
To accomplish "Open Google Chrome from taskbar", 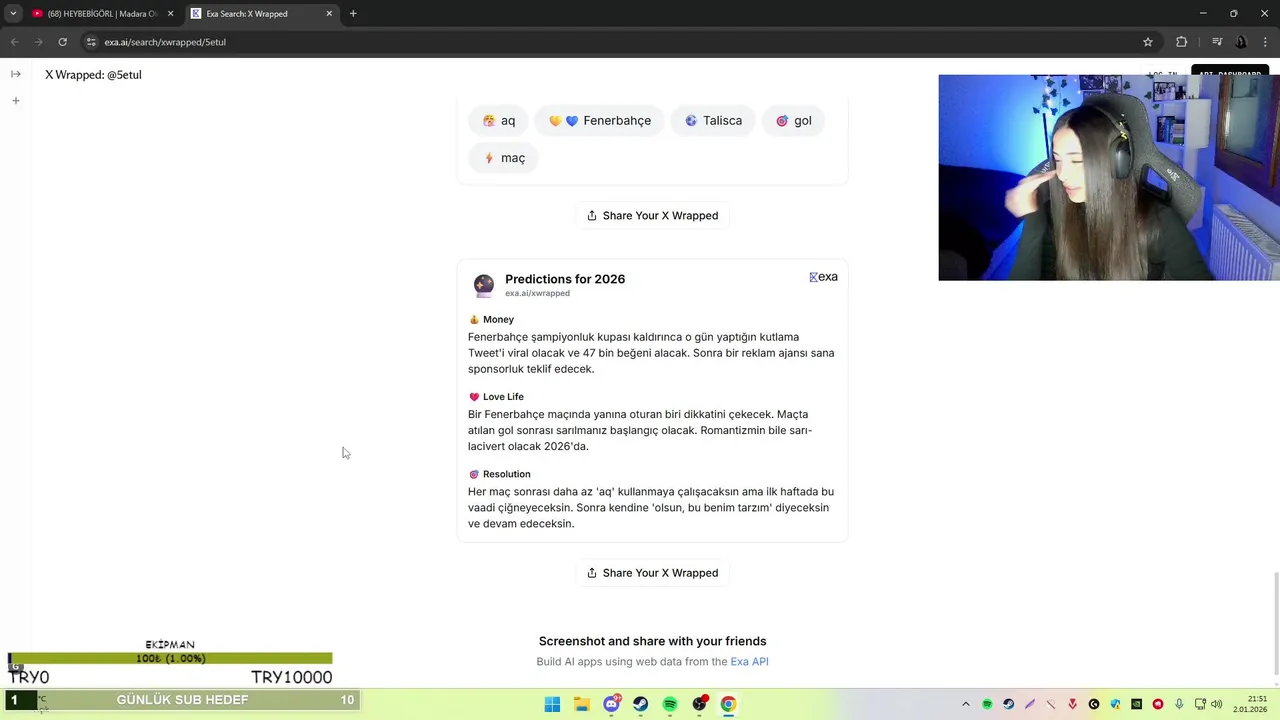I will click(x=728, y=704).
